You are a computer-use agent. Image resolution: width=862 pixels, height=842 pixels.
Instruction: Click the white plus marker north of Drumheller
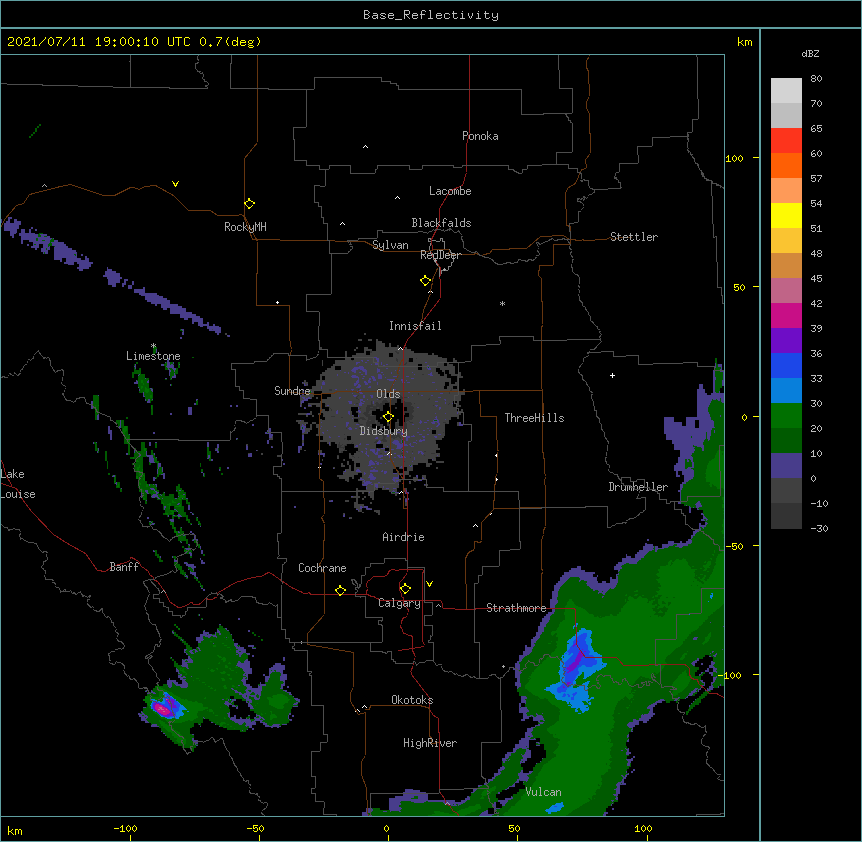(x=612, y=375)
